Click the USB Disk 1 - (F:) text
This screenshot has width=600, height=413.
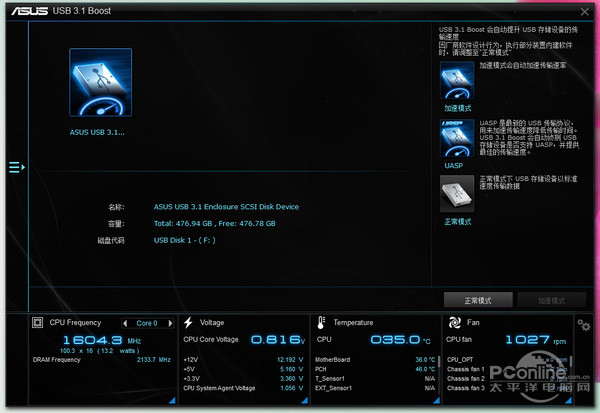[186, 240]
